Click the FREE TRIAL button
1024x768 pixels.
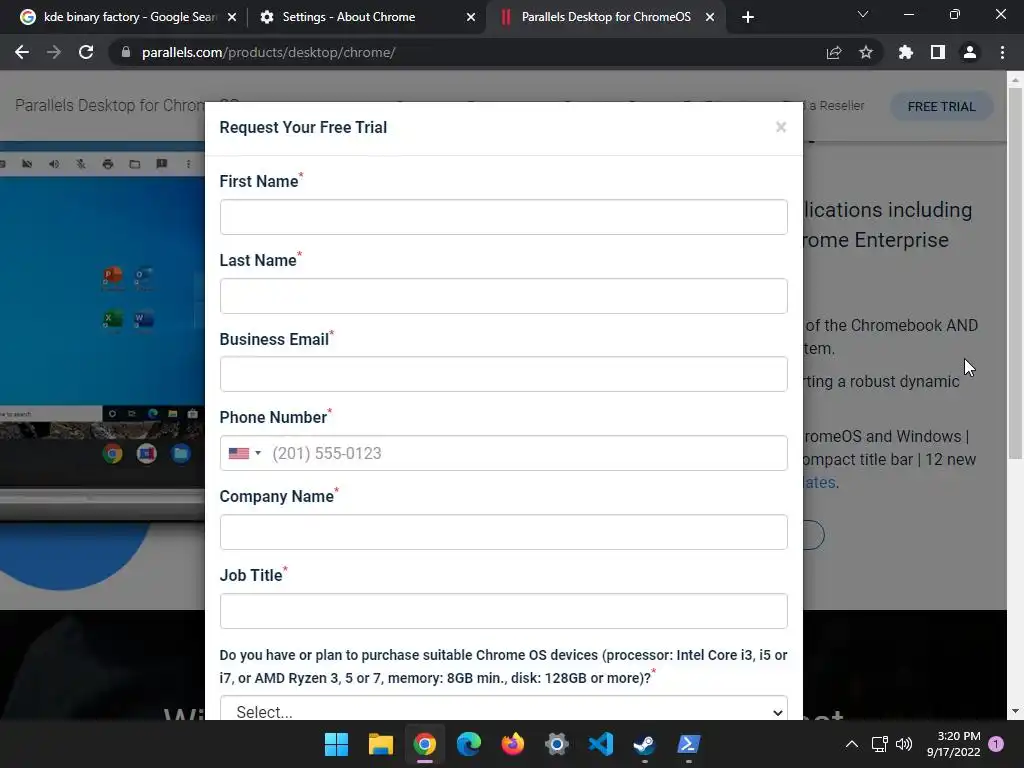(941, 106)
